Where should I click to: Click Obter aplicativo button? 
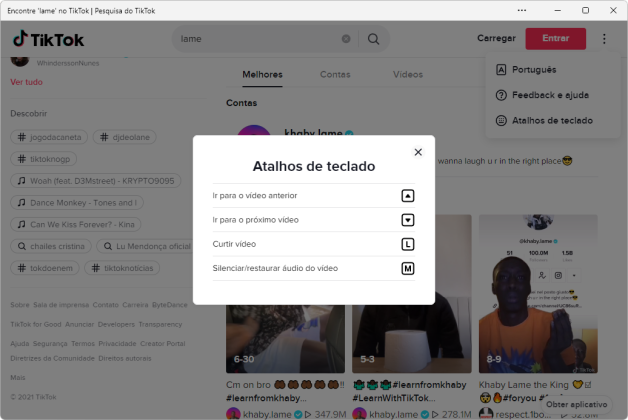point(576,404)
